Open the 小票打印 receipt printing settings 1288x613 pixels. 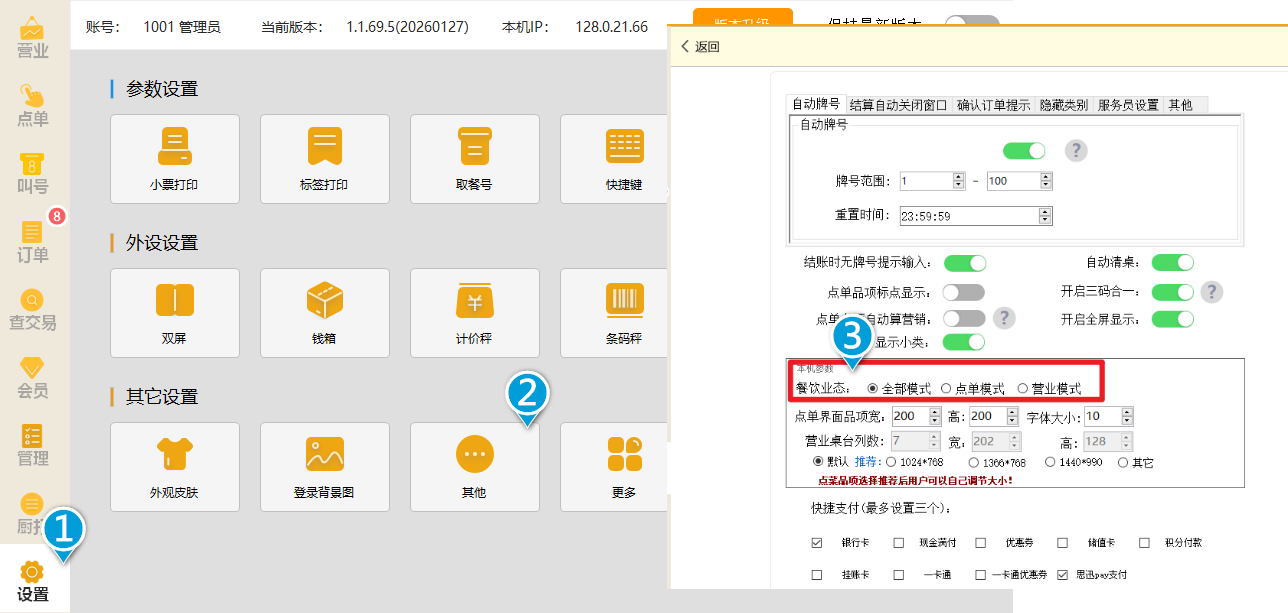[174, 159]
